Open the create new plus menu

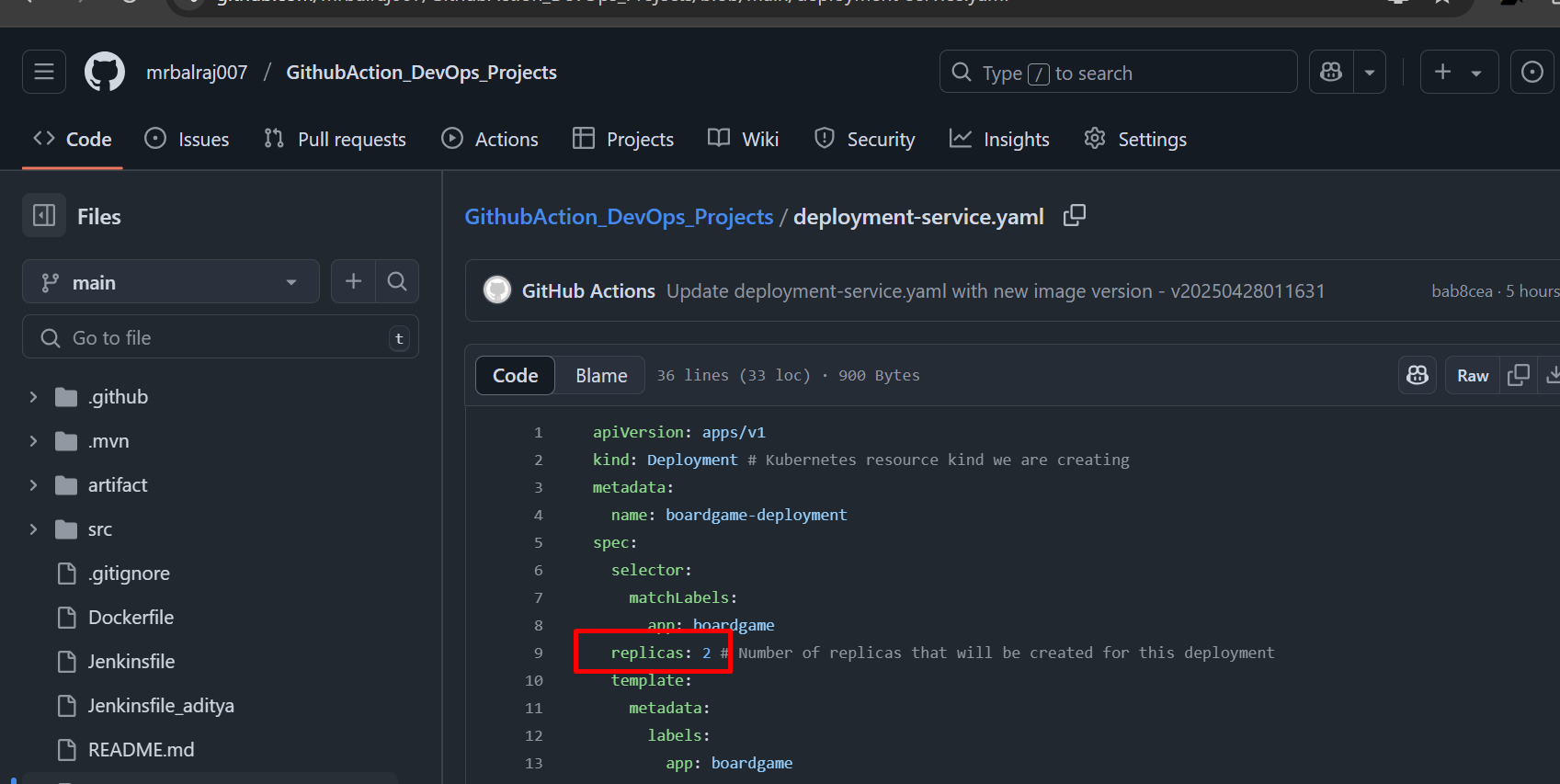(x=1459, y=72)
